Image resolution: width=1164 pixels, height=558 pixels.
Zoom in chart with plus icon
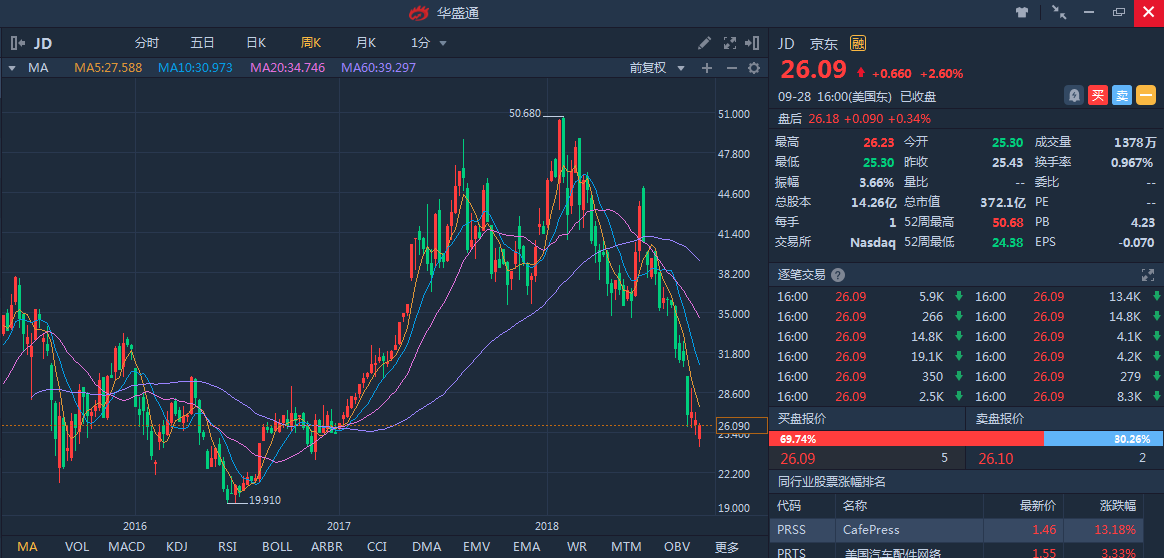point(706,68)
